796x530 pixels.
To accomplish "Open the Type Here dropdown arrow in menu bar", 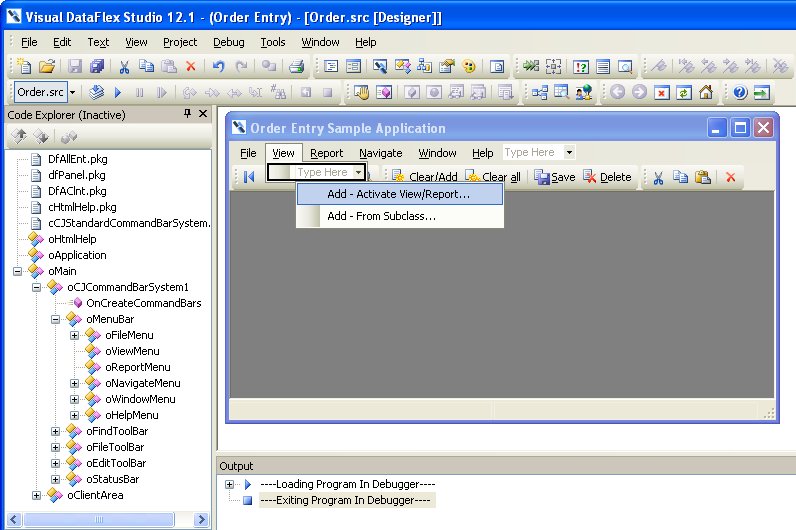I will pos(570,152).
